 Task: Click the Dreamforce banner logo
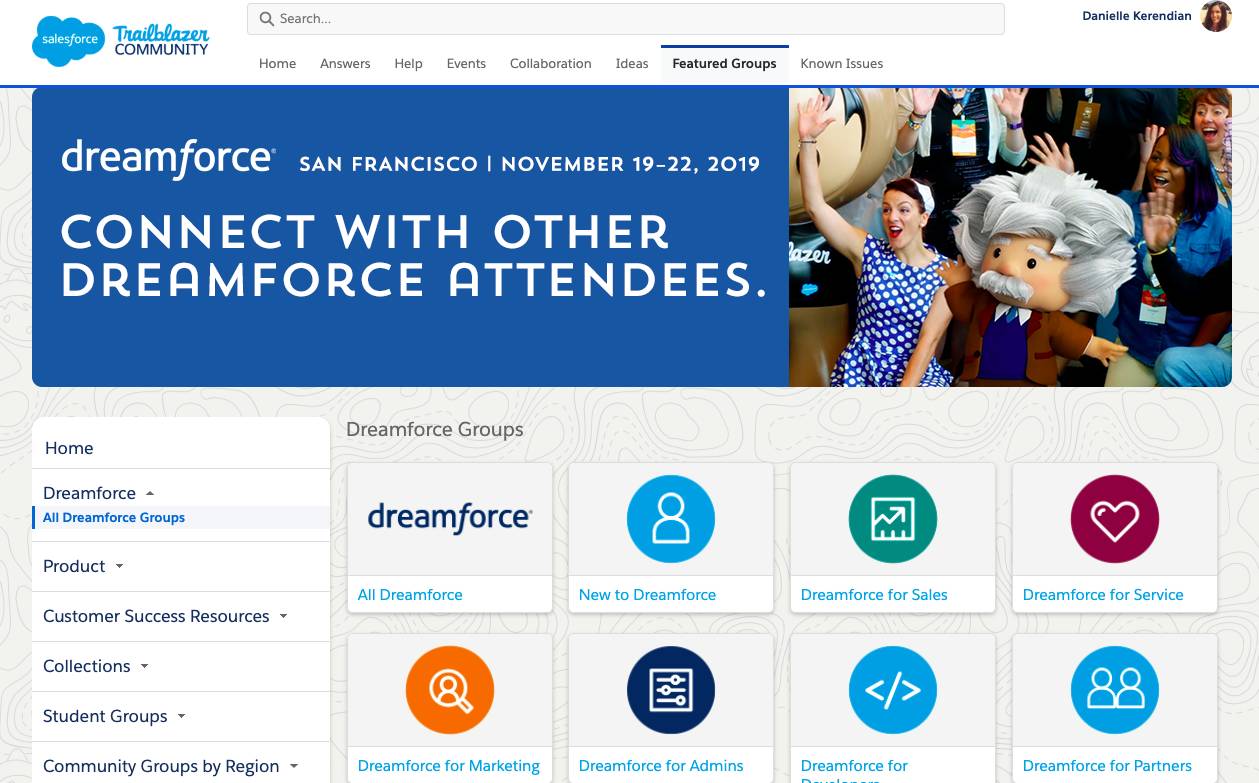[x=168, y=160]
